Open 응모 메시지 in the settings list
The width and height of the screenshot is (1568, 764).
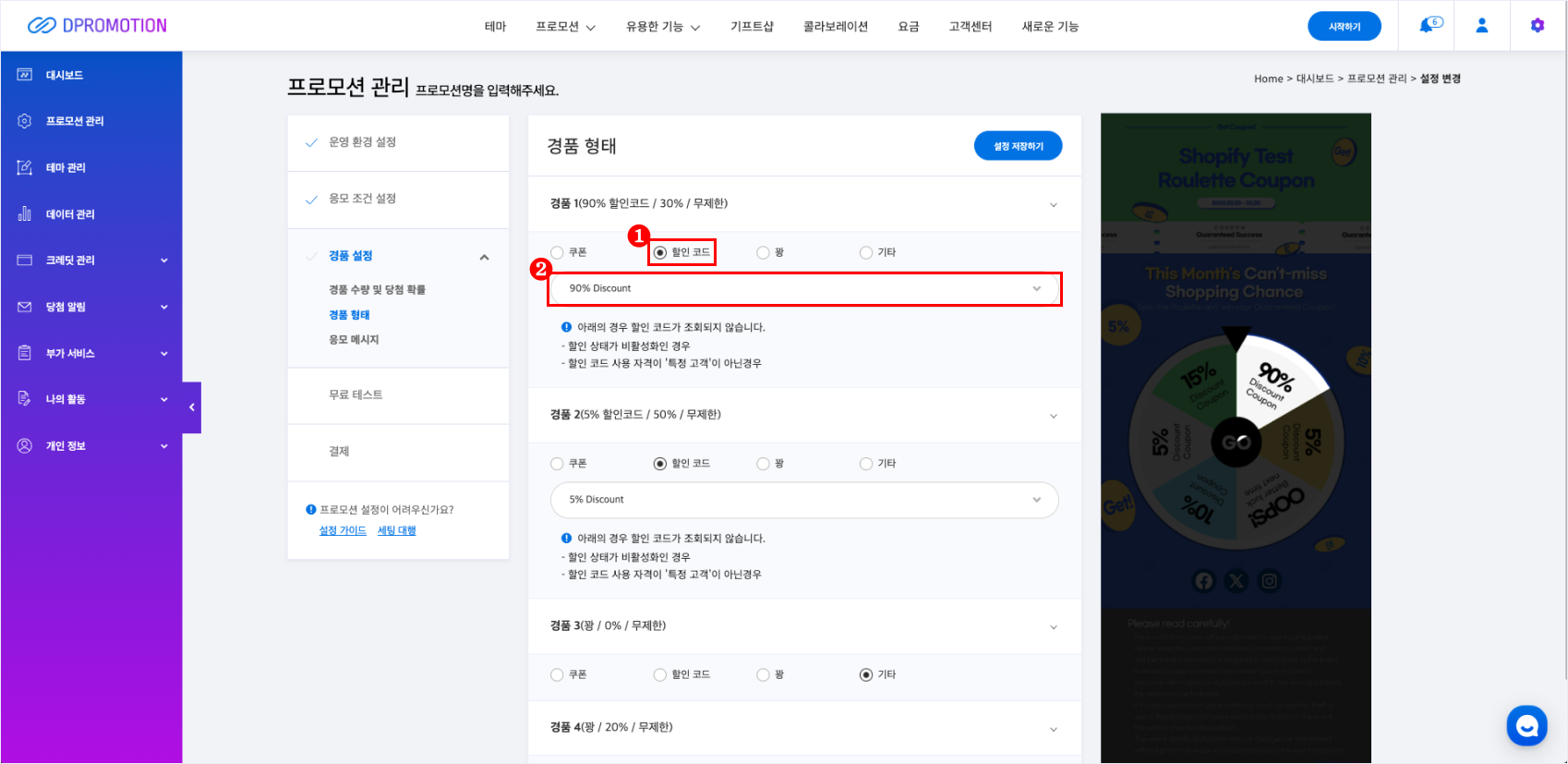[354, 340]
